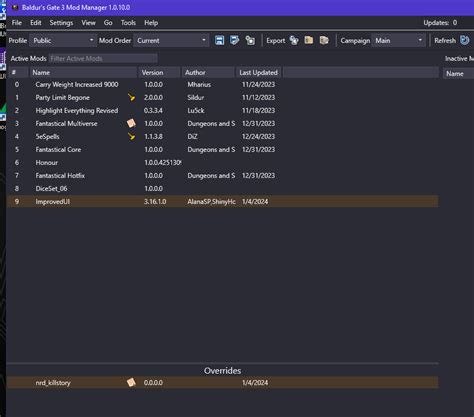The image size is (474, 417).
Task: Select the Fantastical Core mod
Action: [223, 149]
